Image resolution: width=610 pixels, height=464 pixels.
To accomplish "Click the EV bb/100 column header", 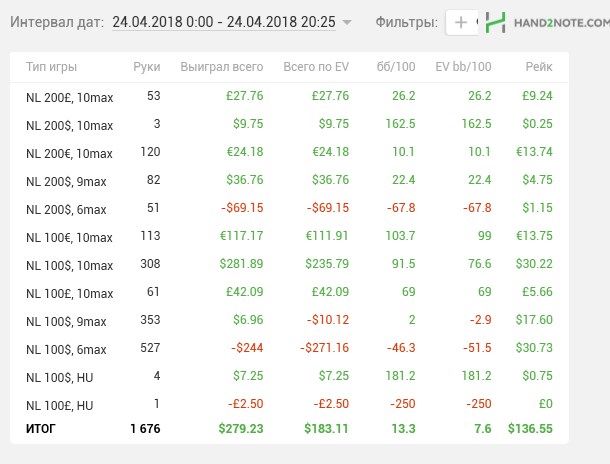I will coord(463,67).
